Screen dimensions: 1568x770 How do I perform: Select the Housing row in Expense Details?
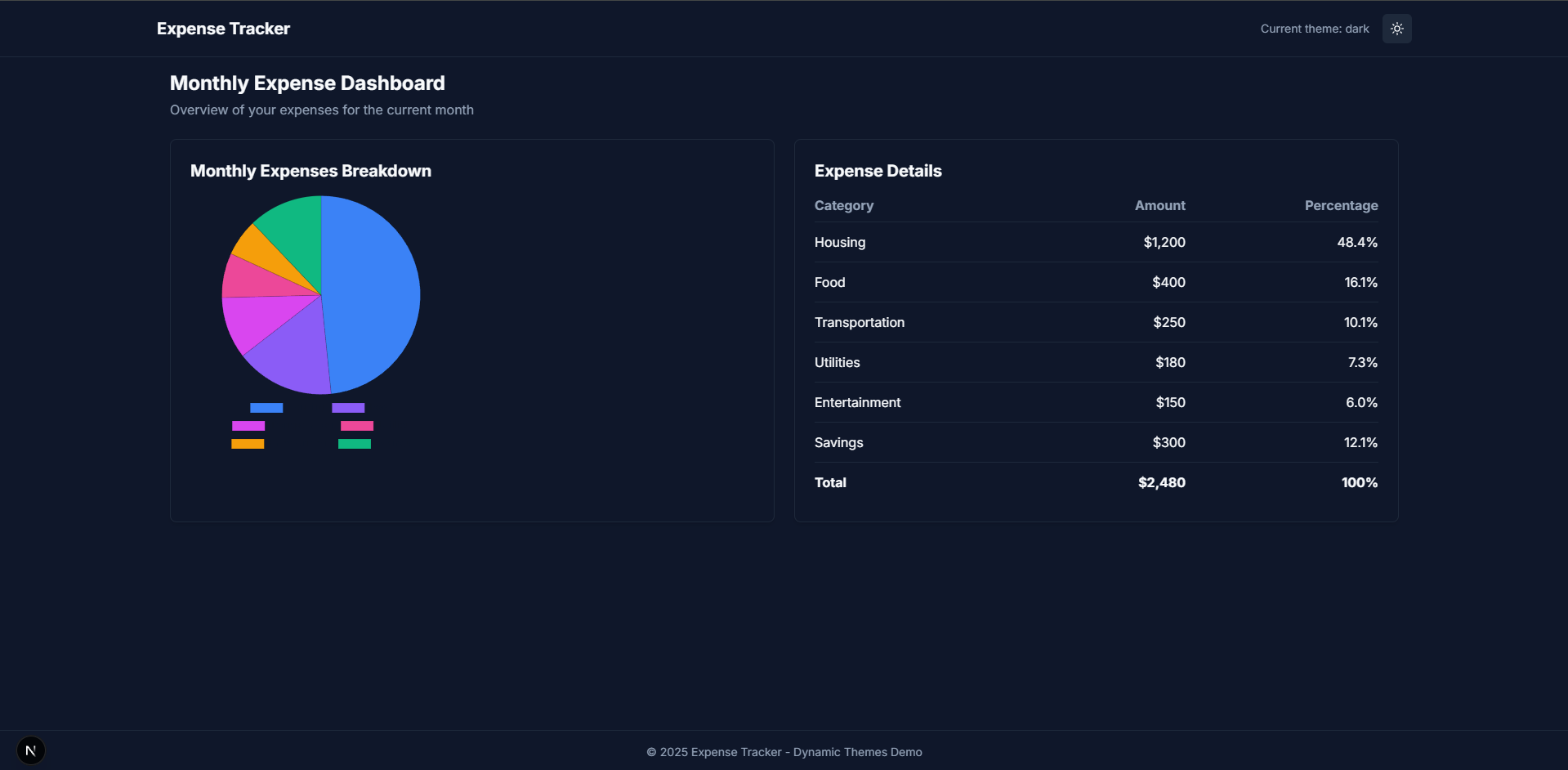pos(1095,242)
